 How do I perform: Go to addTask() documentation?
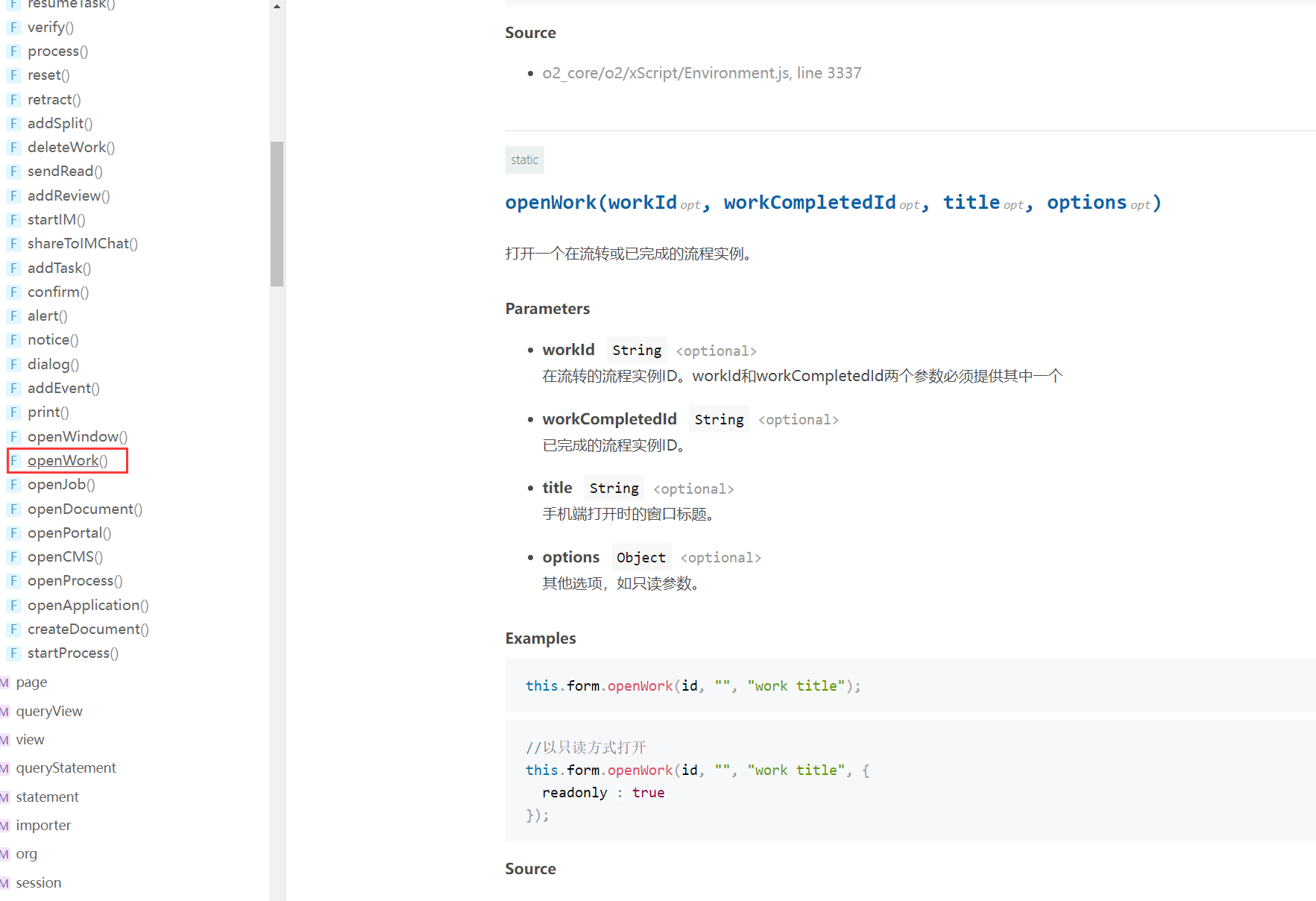pyautogui.click(x=59, y=269)
